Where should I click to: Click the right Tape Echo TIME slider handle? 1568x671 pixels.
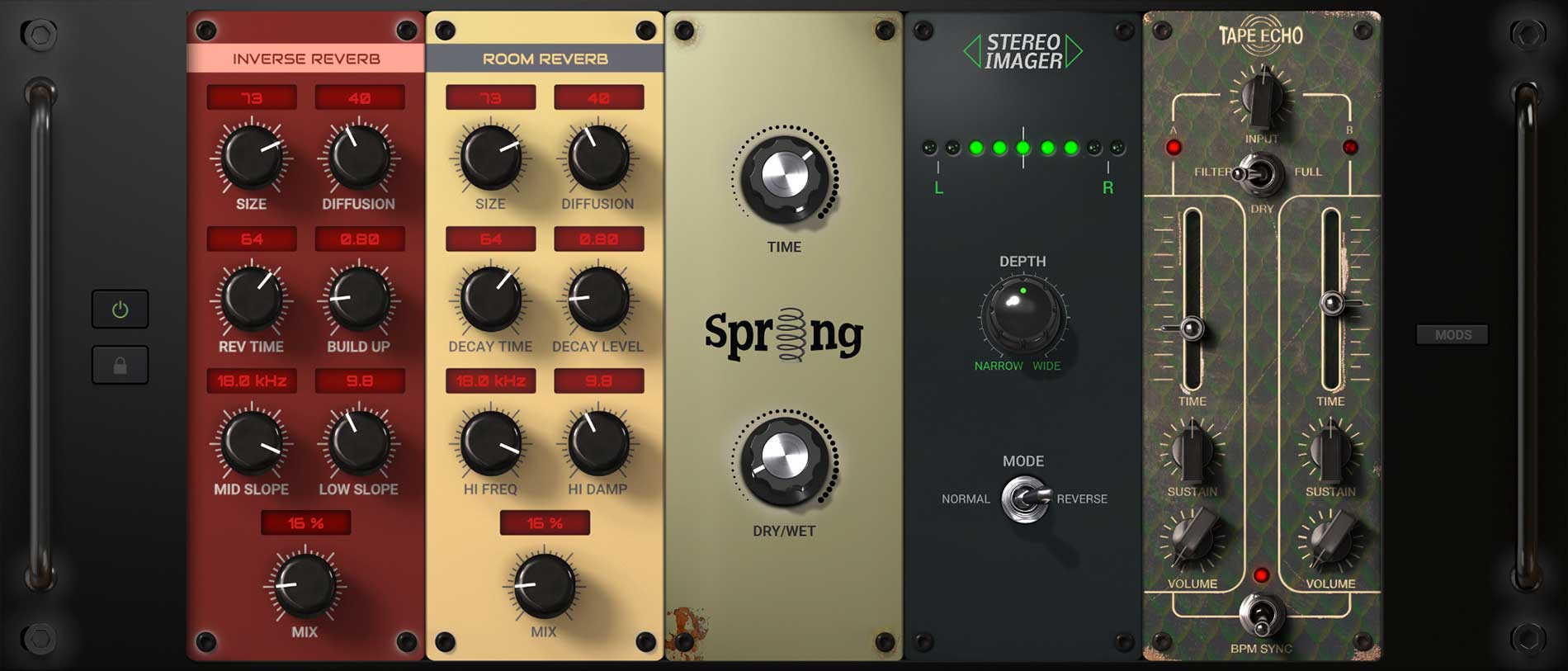click(x=1332, y=304)
